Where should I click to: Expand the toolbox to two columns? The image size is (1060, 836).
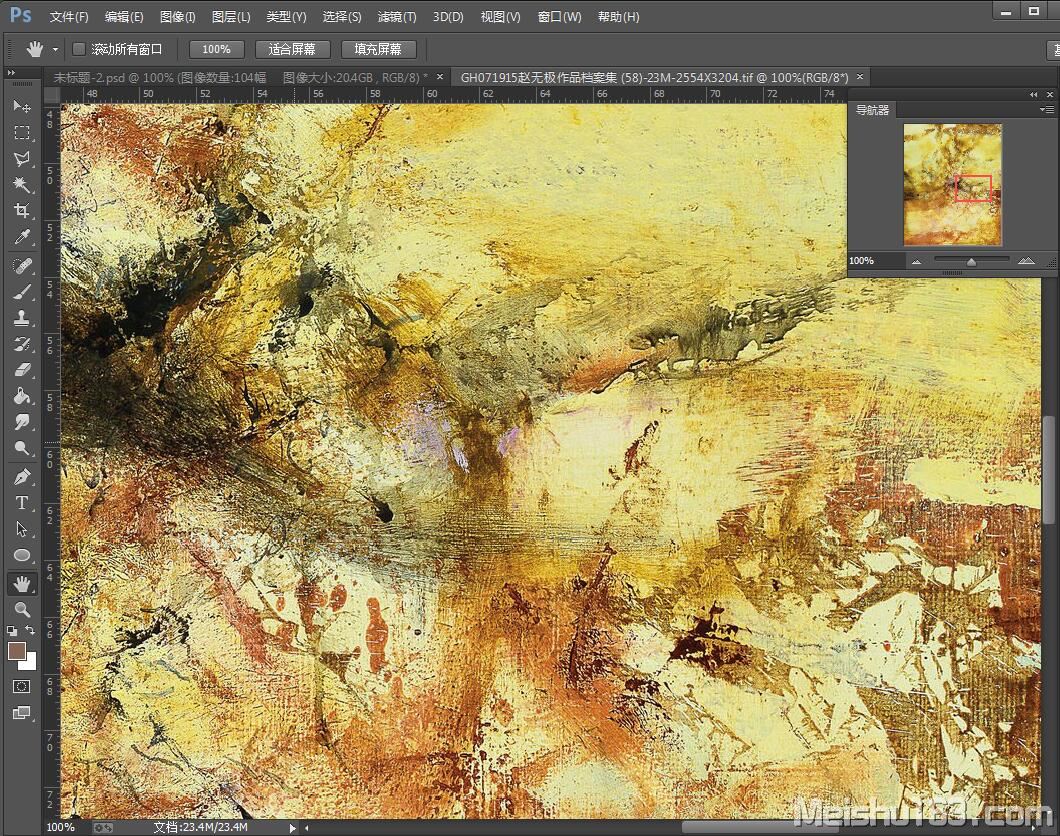11,72
